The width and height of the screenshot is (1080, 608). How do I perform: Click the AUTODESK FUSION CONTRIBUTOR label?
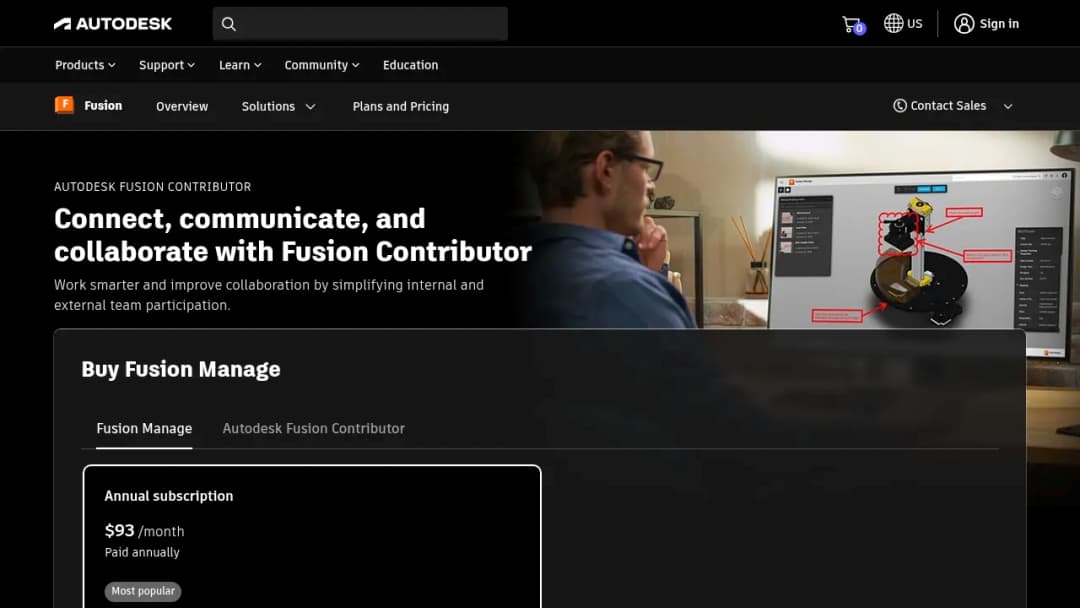click(x=152, y=187)
